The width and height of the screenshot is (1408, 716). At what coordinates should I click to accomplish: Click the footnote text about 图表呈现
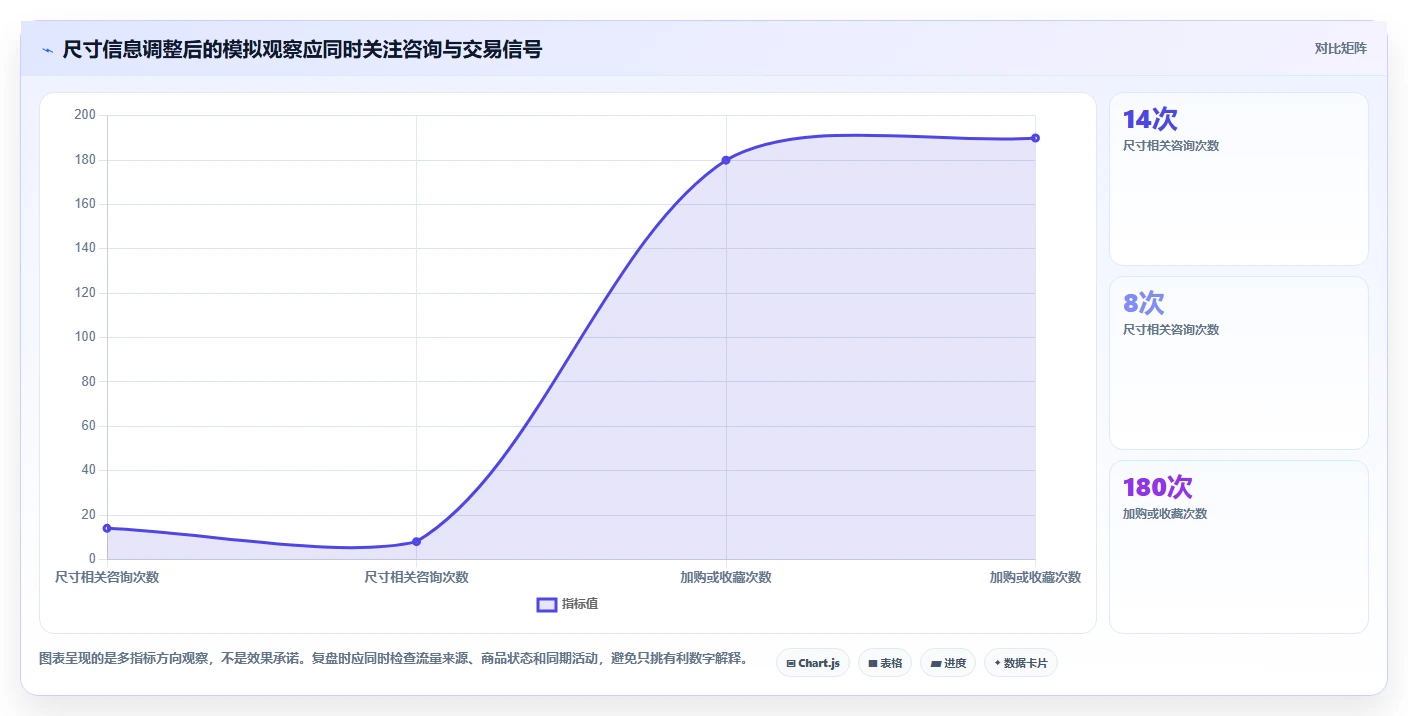click(x=393, y=658)
